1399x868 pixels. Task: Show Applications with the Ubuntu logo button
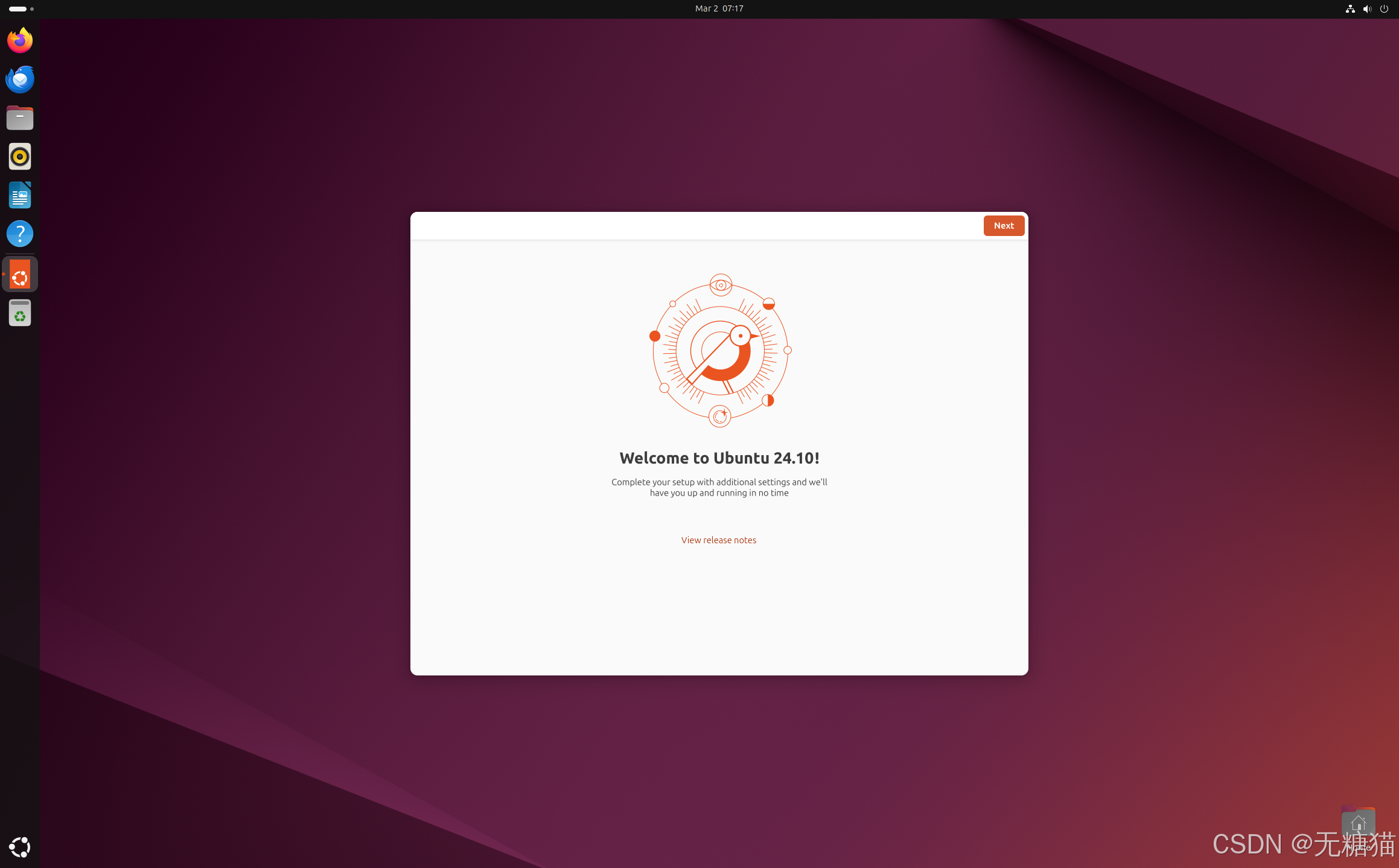(20, 847)
